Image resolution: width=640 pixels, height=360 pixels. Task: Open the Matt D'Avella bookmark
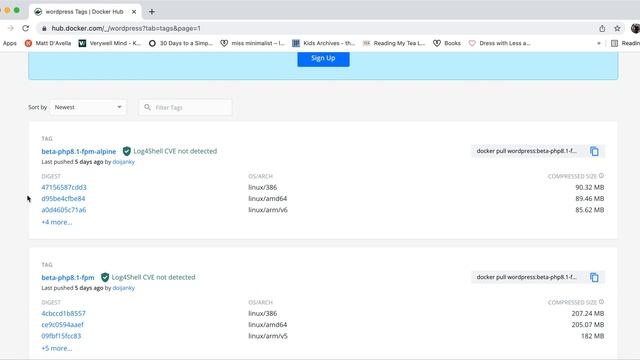pyautogui.click(x=48, y=43)
